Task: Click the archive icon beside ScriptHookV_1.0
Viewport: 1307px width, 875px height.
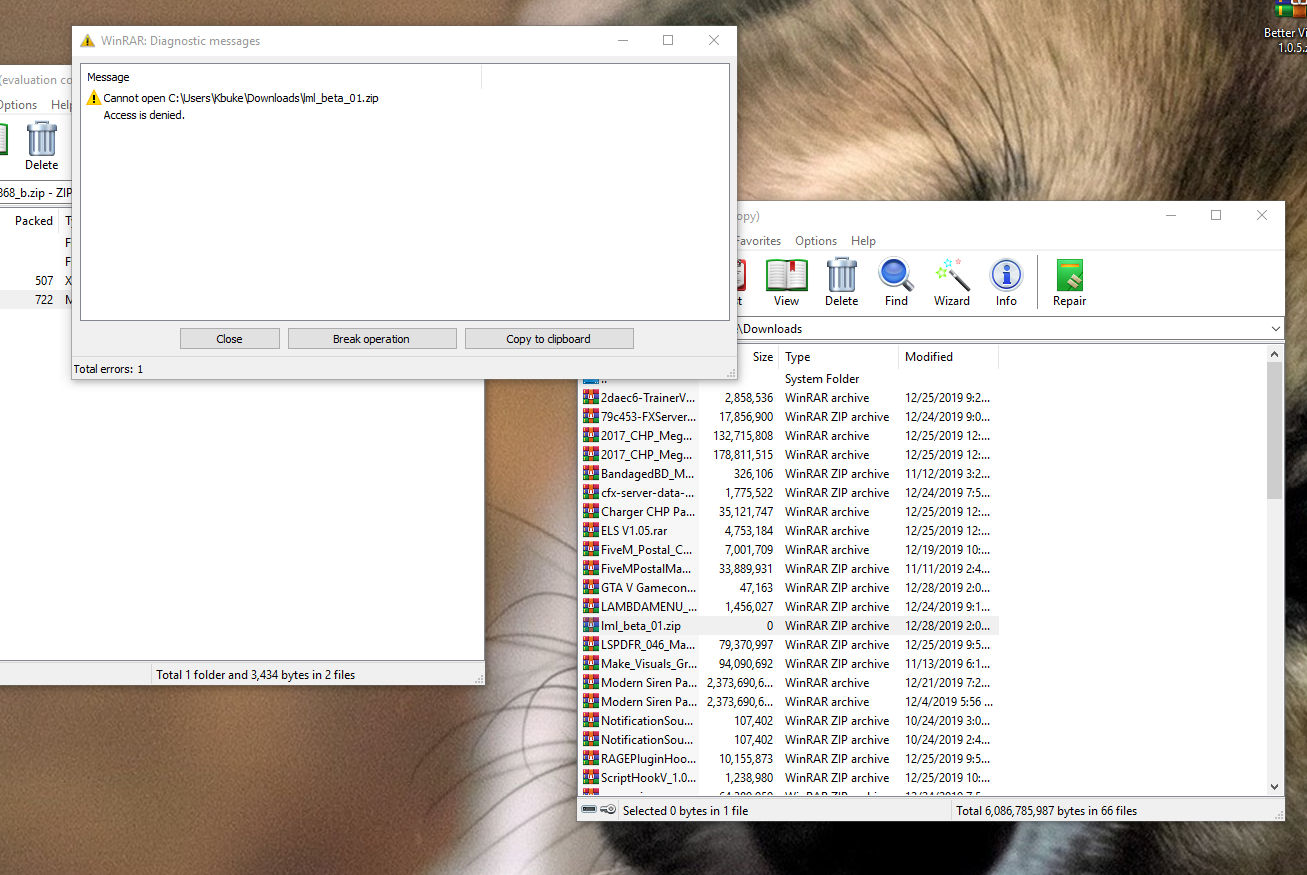Action: coord(590,778)
